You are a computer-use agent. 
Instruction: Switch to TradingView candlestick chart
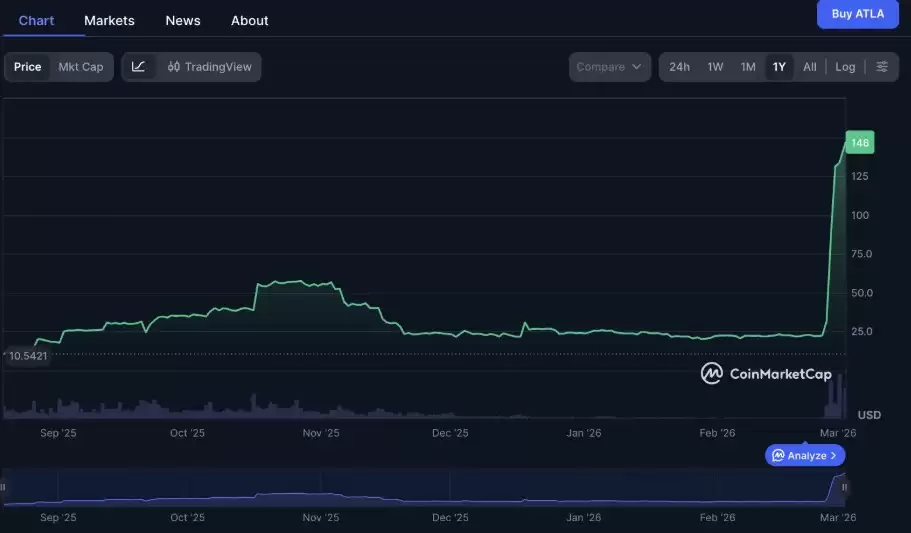pyautogui.click(x=210, y=67)
